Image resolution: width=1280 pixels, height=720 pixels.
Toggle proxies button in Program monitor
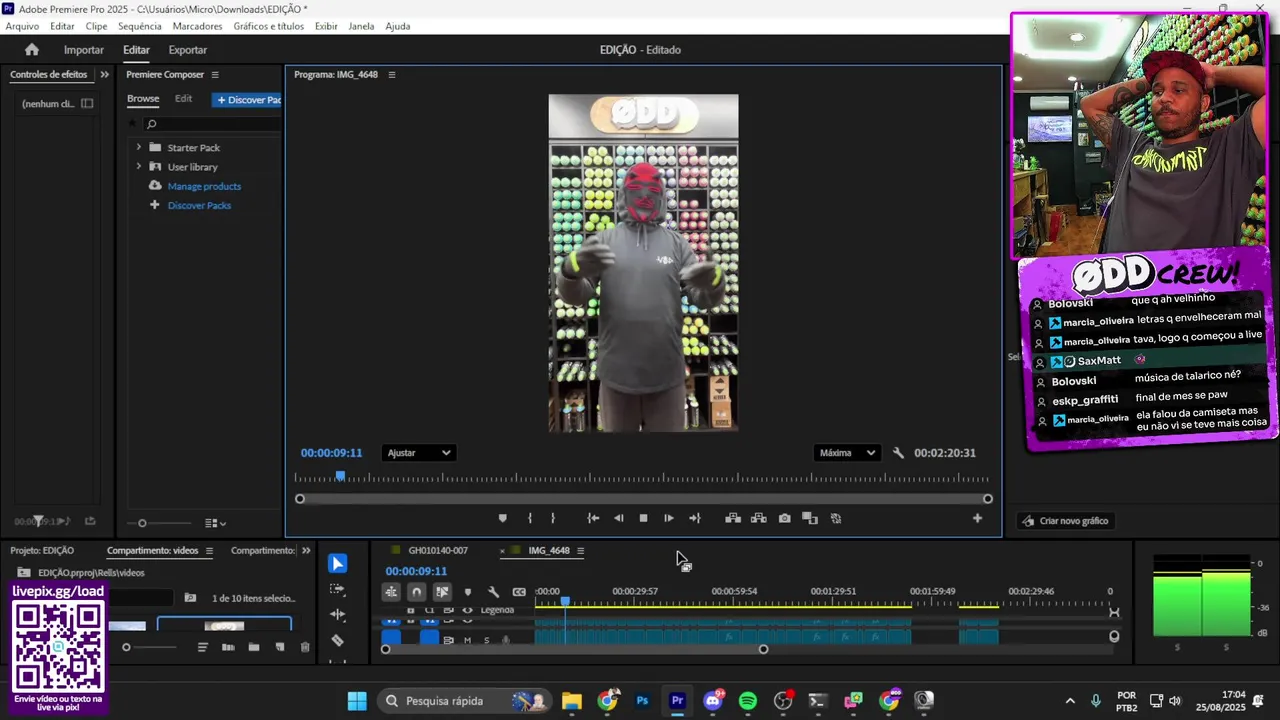[836, 518]
